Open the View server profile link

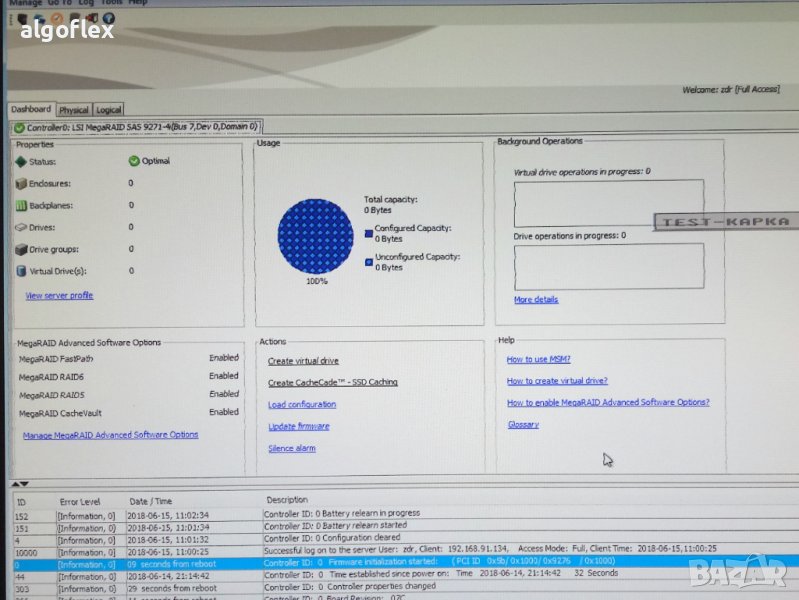(x=59, y=295)
